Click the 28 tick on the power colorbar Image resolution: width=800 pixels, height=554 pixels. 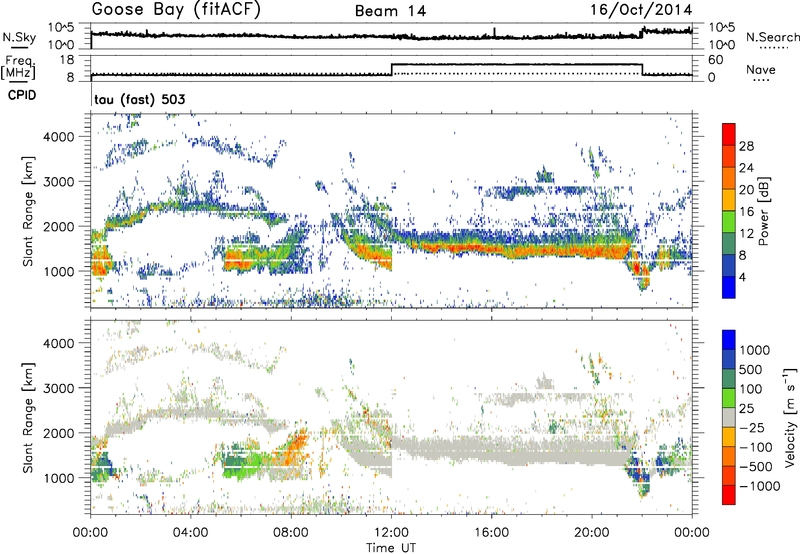click(x=746, y=146)
